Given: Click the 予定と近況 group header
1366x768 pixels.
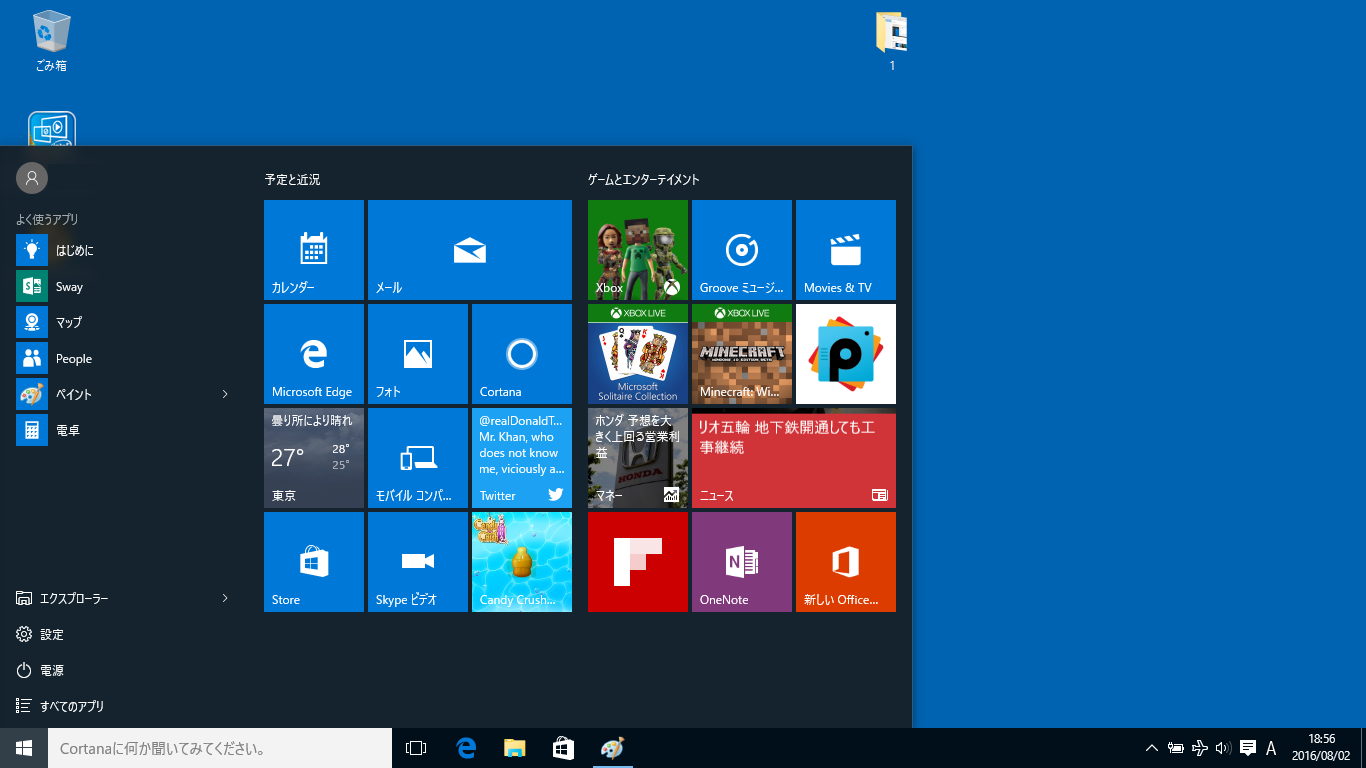Looking at the screenshot, I should [x=292, y=180].
